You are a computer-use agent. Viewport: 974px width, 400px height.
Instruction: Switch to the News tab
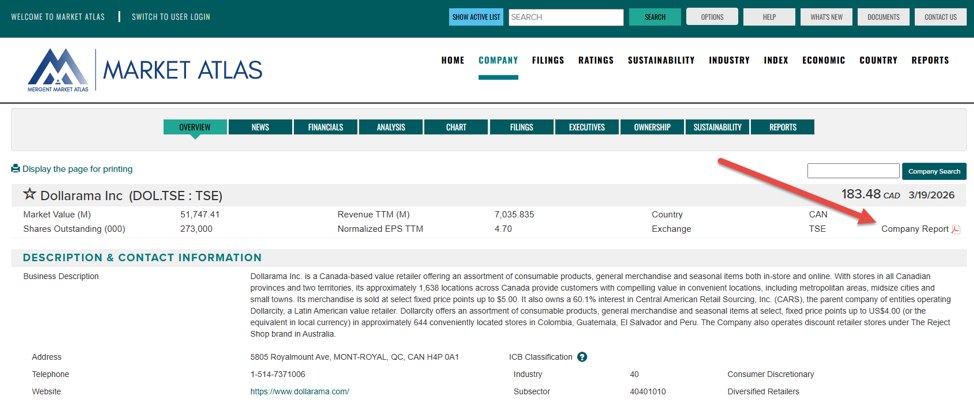tap(260, 127)
